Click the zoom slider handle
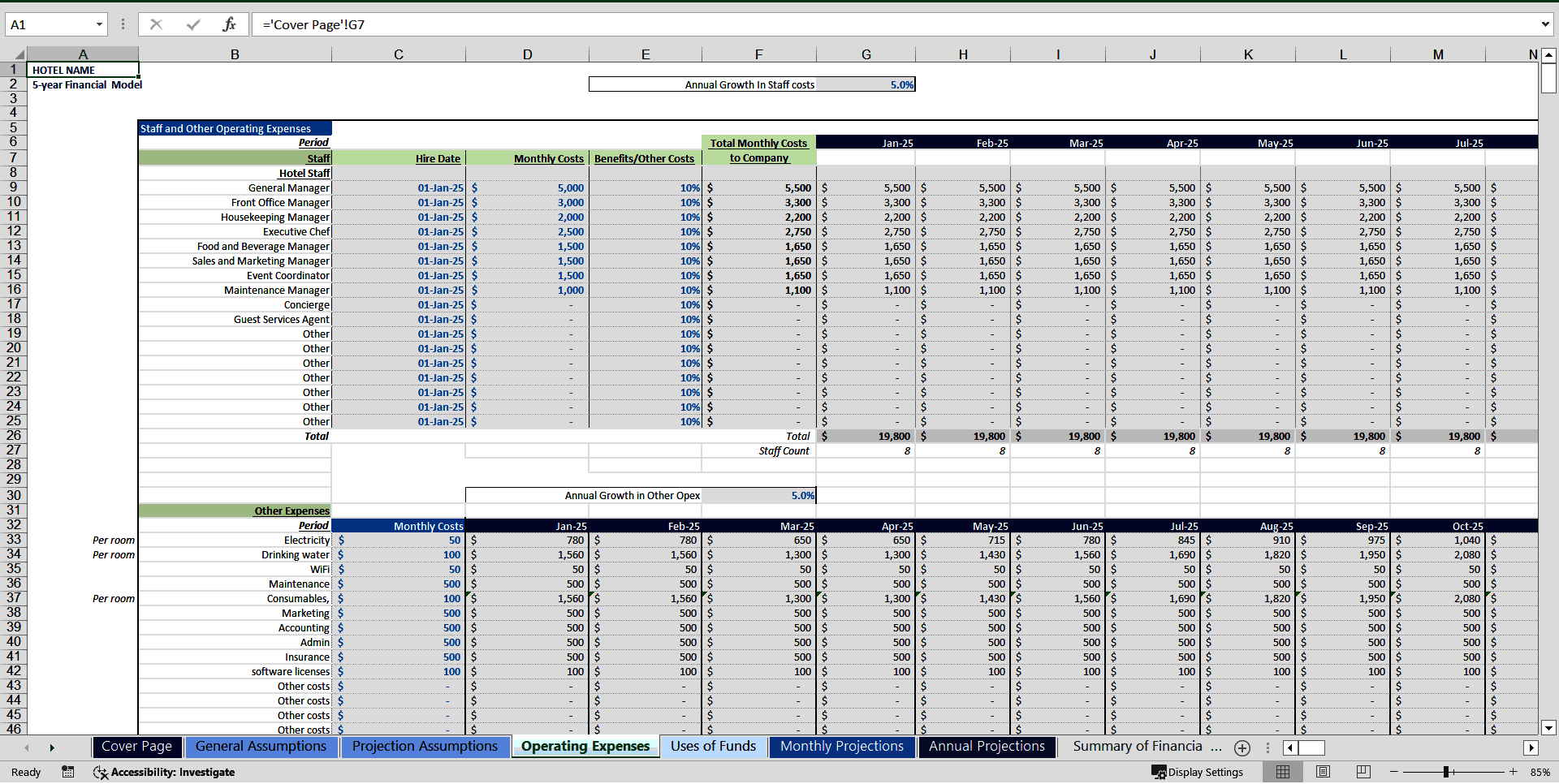The height and width of the screenshot is (784, 1559). tap(1447, 772)
